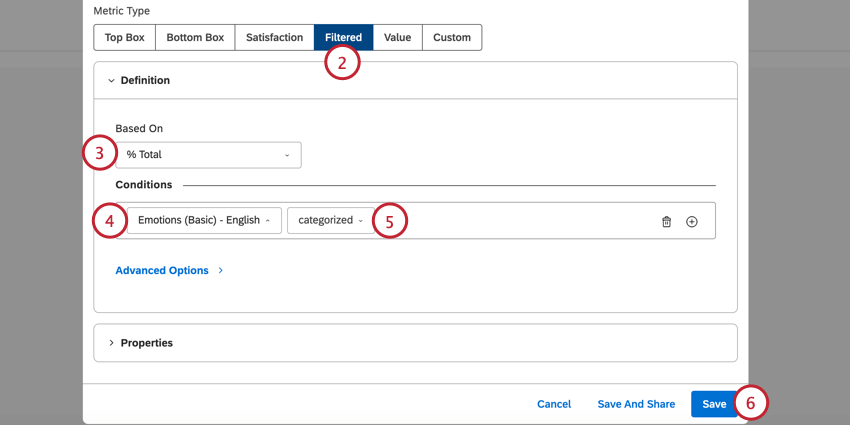Select the Value metric type

tap(397, 38)
